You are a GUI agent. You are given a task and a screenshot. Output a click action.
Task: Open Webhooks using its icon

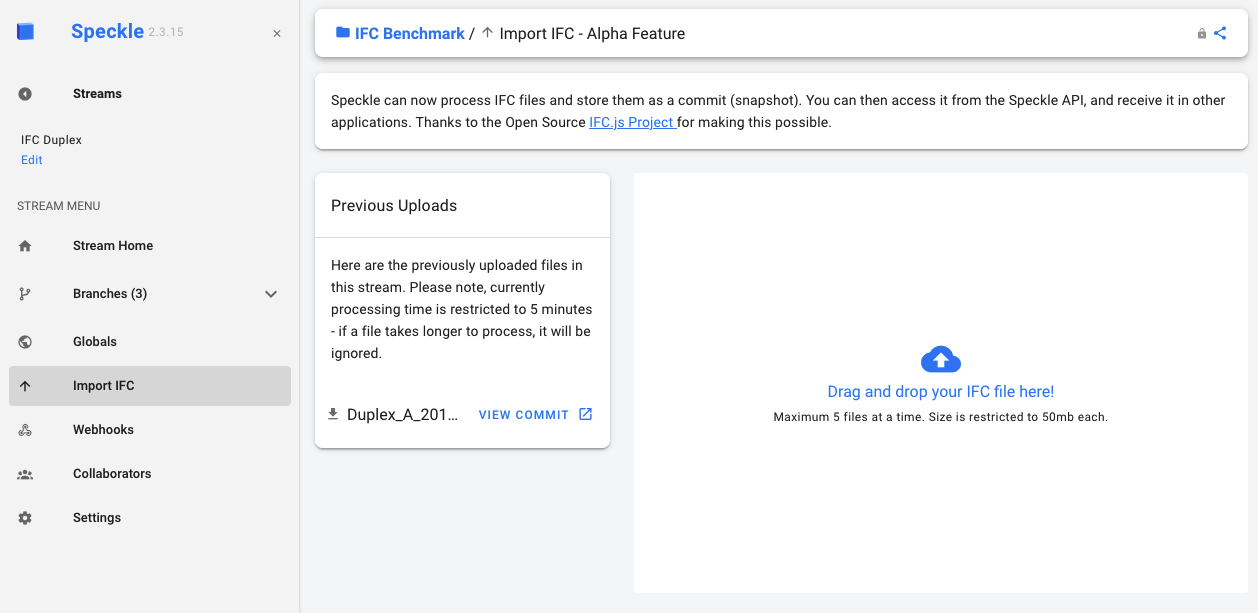coord(24,429)
